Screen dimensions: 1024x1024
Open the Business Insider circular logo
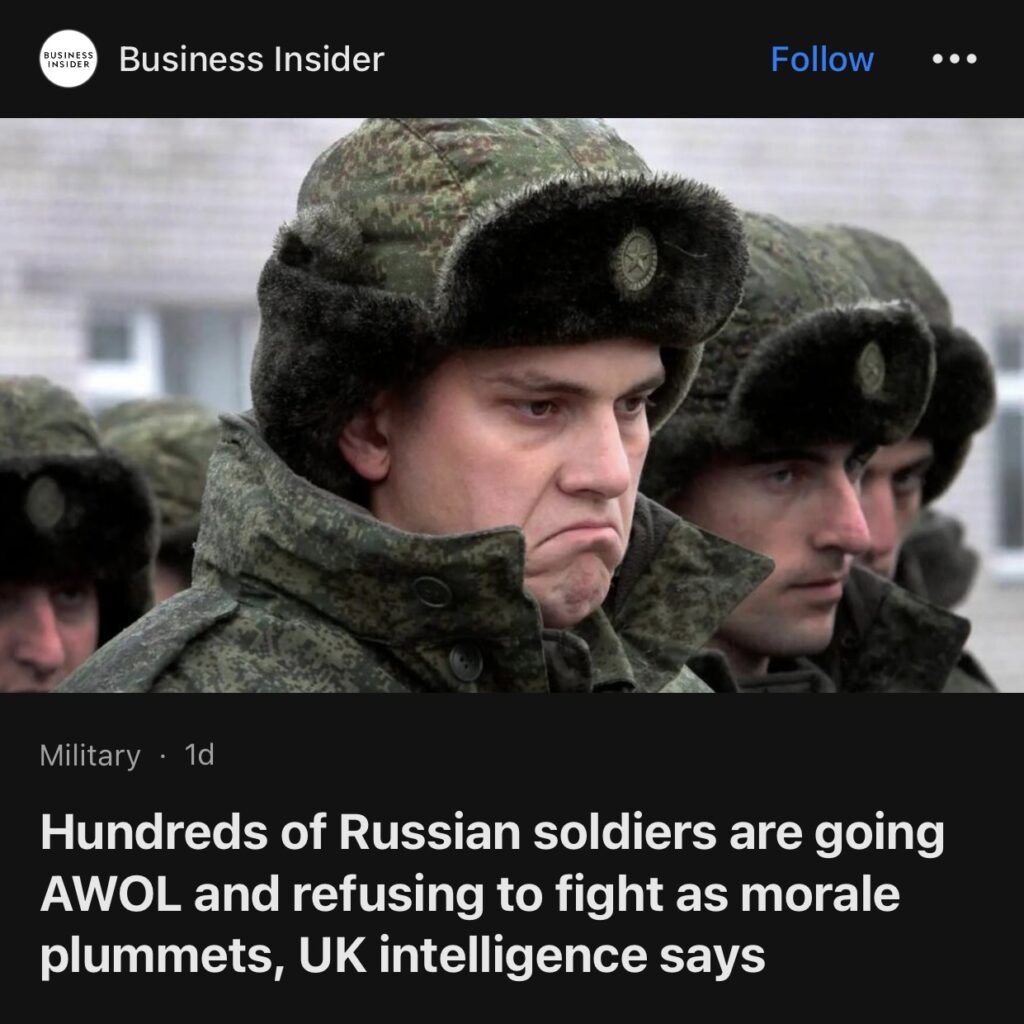[68, 59]
